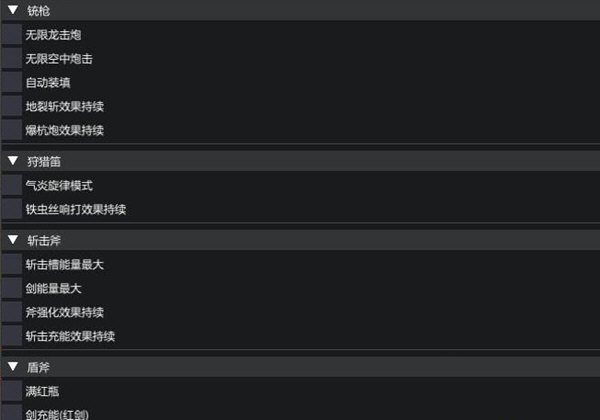Enable 地裂斩效果持续 checkbox
Image resolution: width=600 pixels, height=420 pixels.
(11, 106)
